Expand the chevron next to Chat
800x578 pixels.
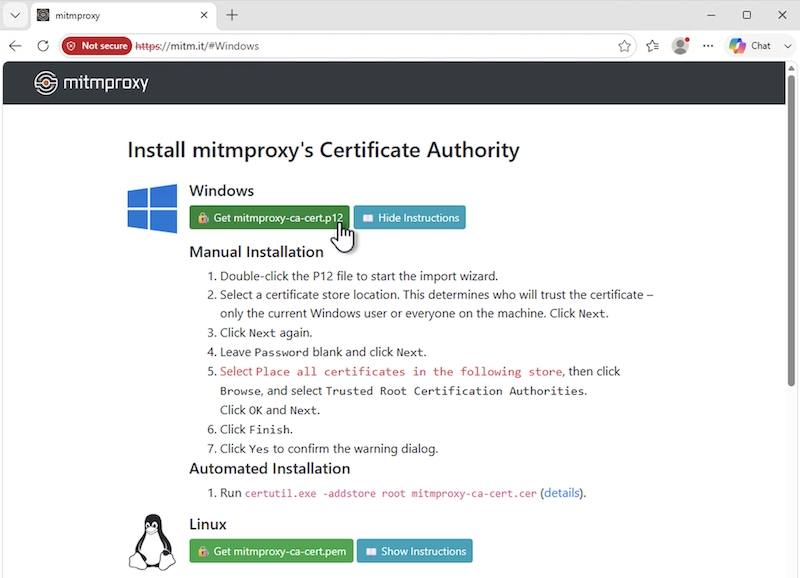coord(787,46)
